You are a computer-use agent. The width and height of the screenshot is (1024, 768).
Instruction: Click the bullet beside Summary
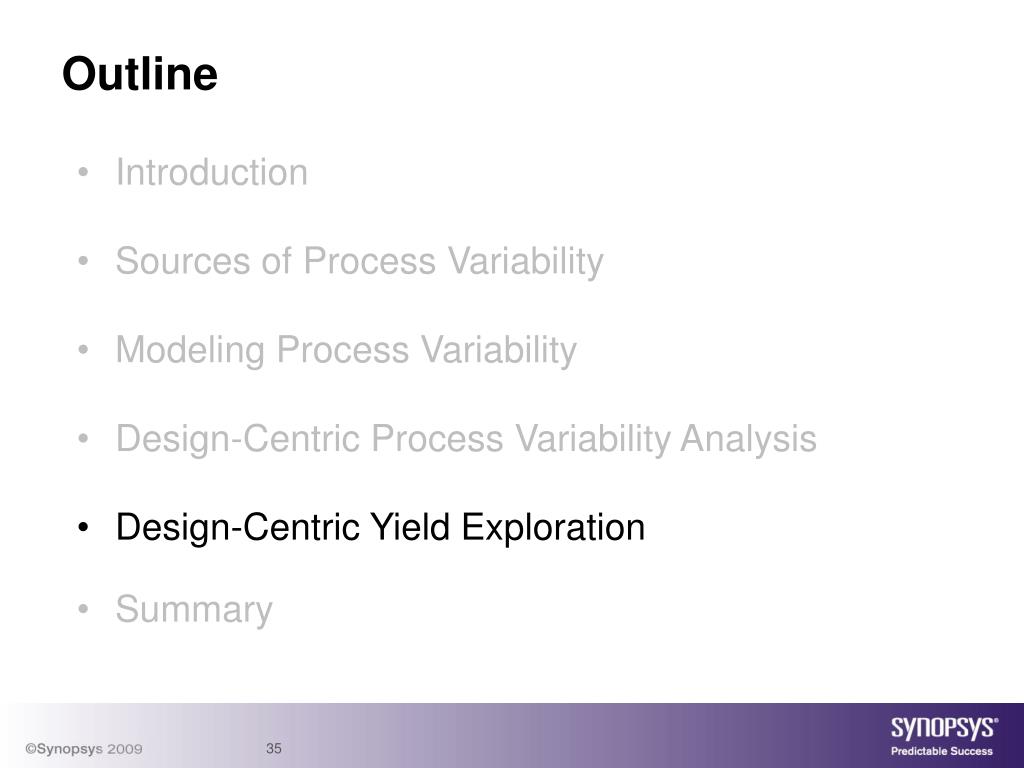83,609
